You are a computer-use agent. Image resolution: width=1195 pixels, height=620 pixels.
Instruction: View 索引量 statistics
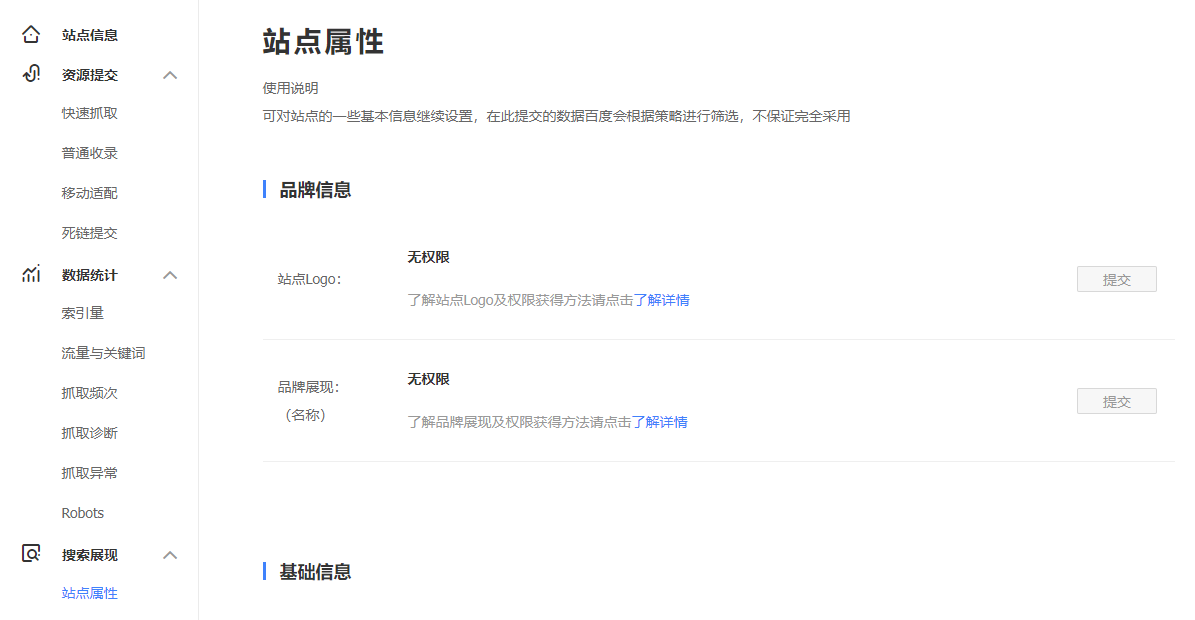click(x=83, y=313)
